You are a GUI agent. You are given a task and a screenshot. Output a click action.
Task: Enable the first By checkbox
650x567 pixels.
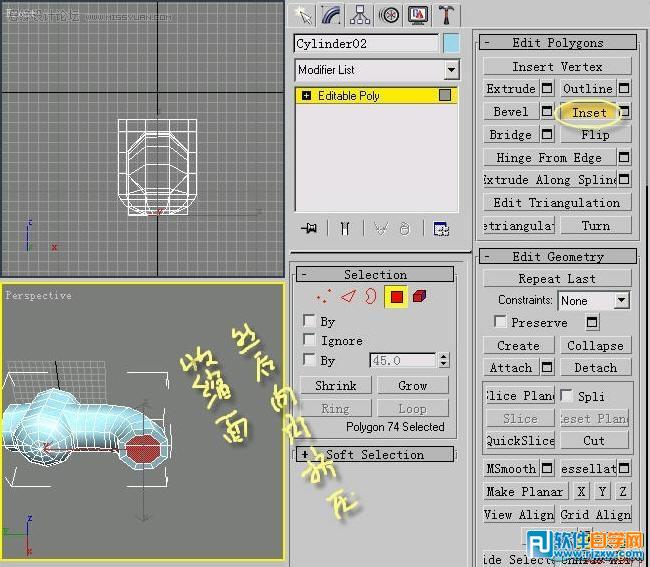coord(309,320)
